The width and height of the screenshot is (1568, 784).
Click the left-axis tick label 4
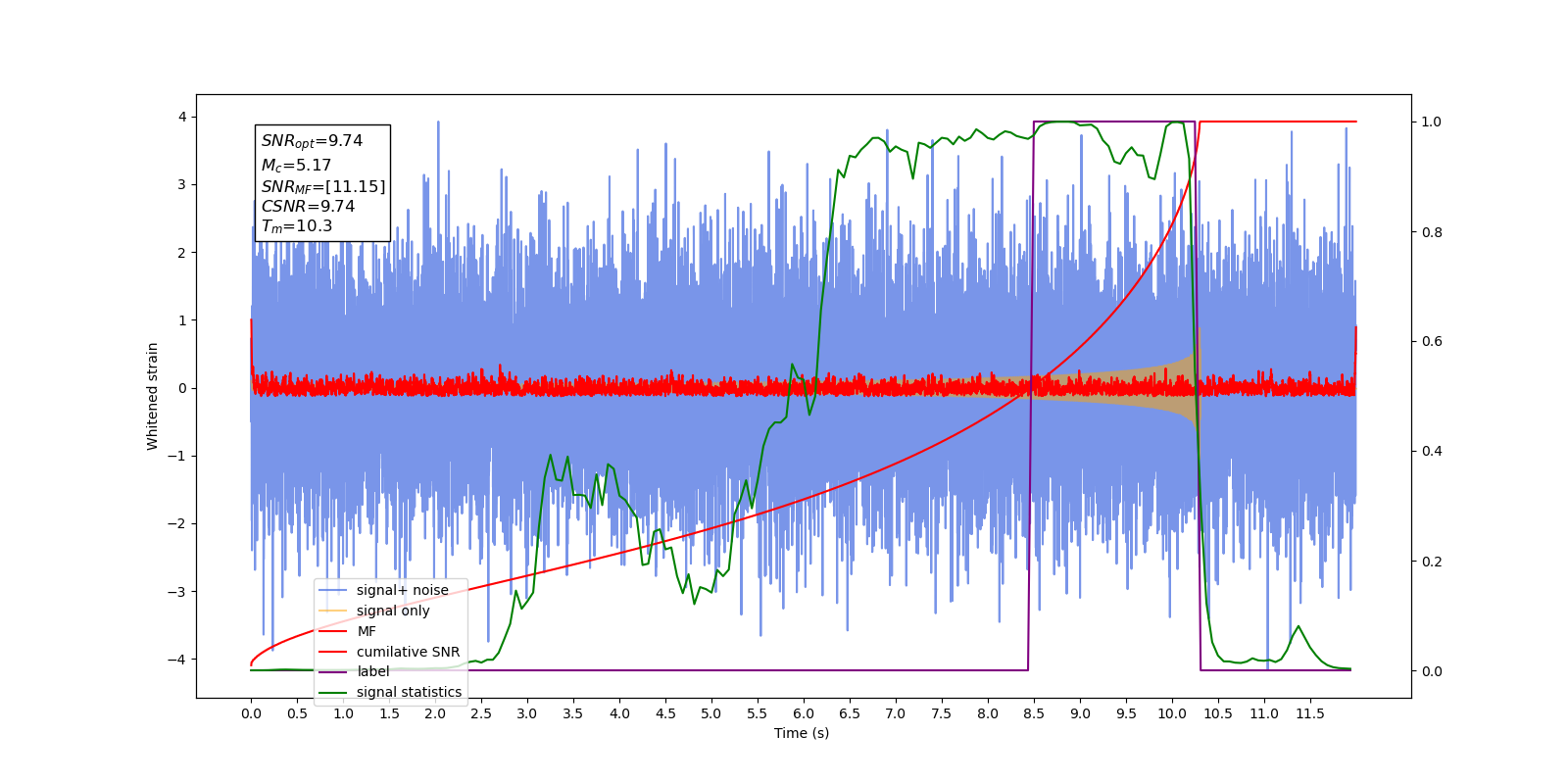tap(182, 118)
